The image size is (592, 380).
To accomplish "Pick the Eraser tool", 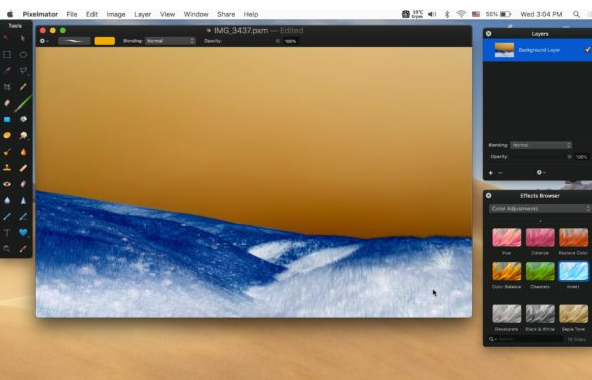I will [x=7, y=103].
